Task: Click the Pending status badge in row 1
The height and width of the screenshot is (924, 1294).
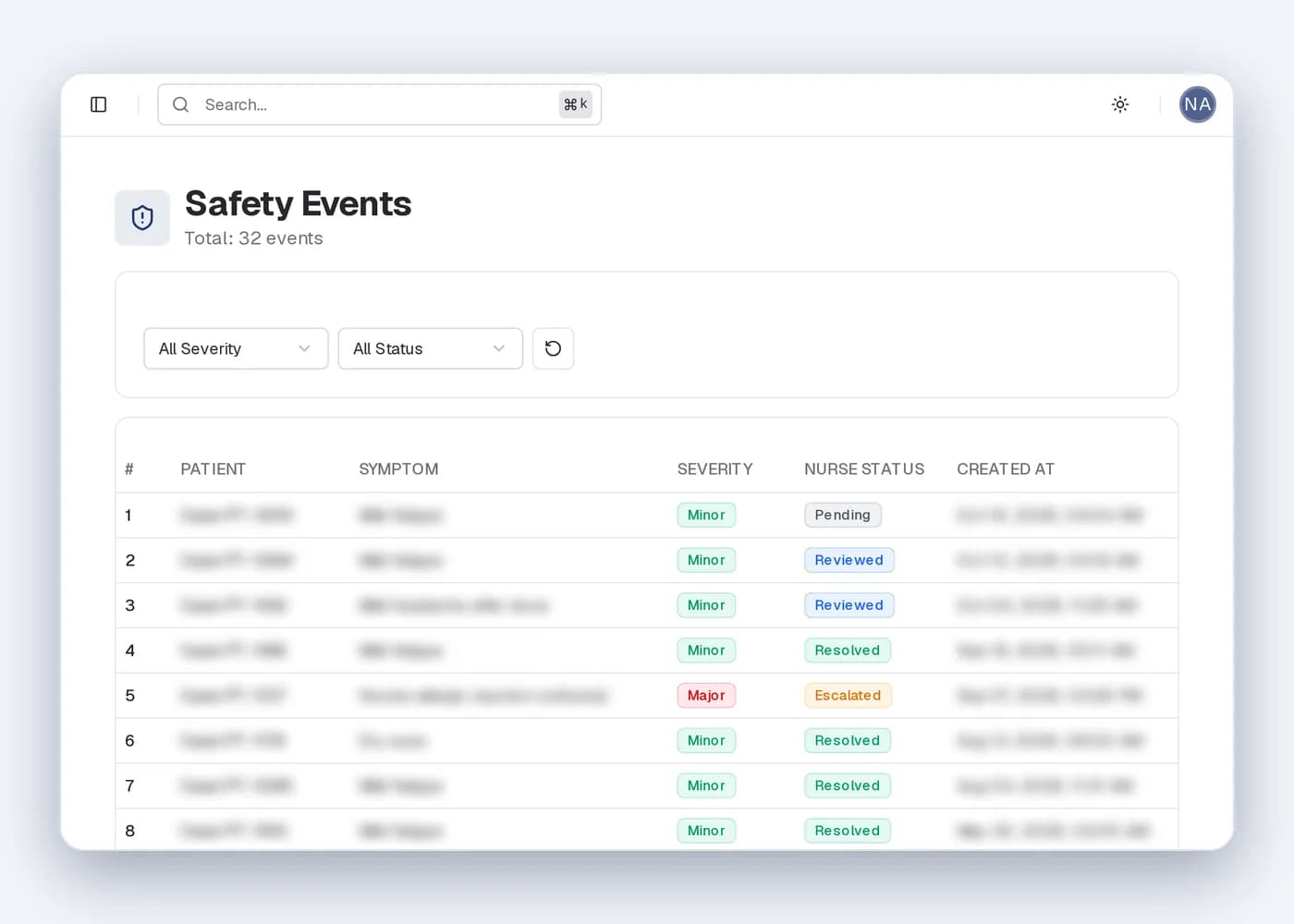Action: pos(843,515)
